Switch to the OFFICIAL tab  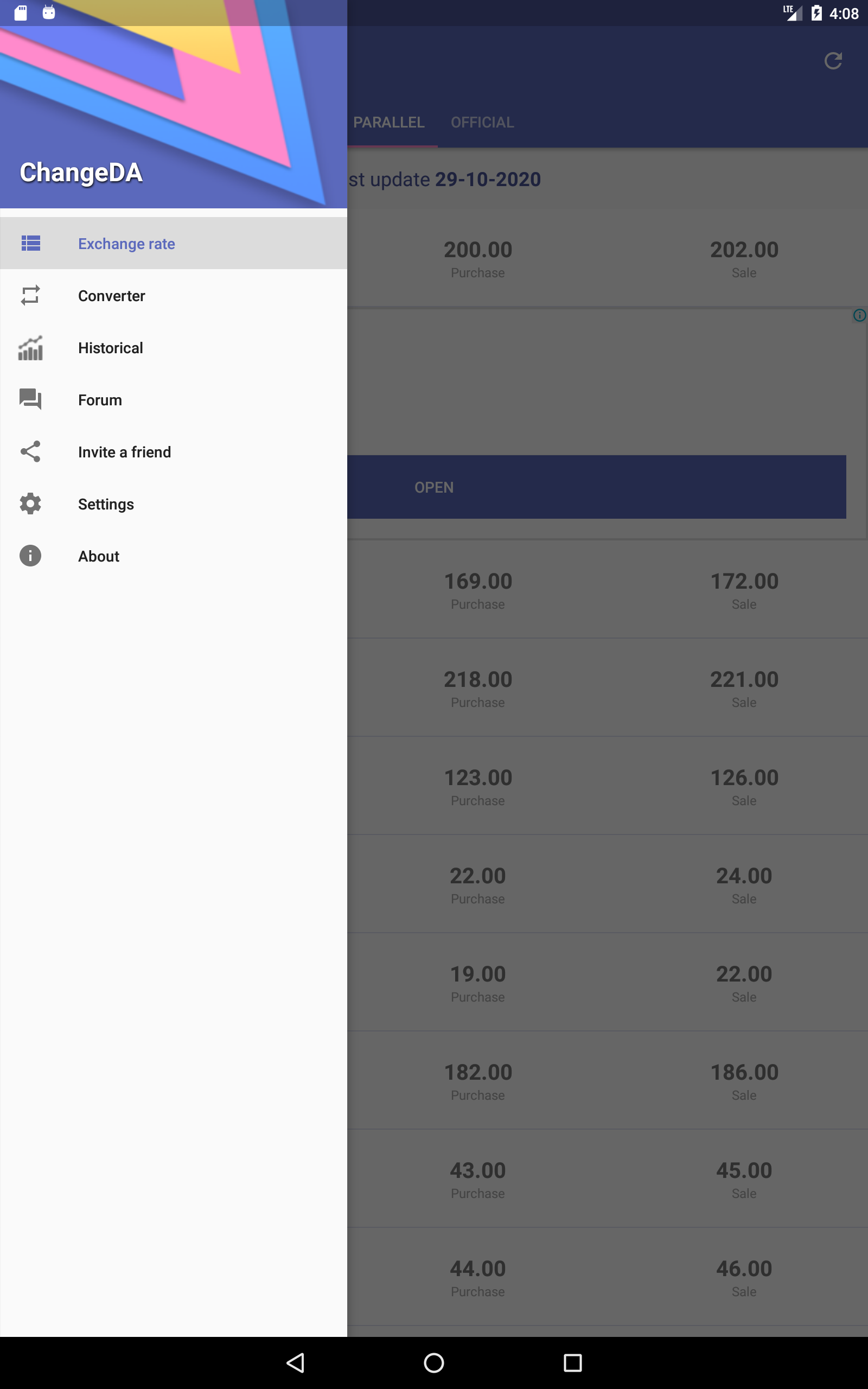482,122
